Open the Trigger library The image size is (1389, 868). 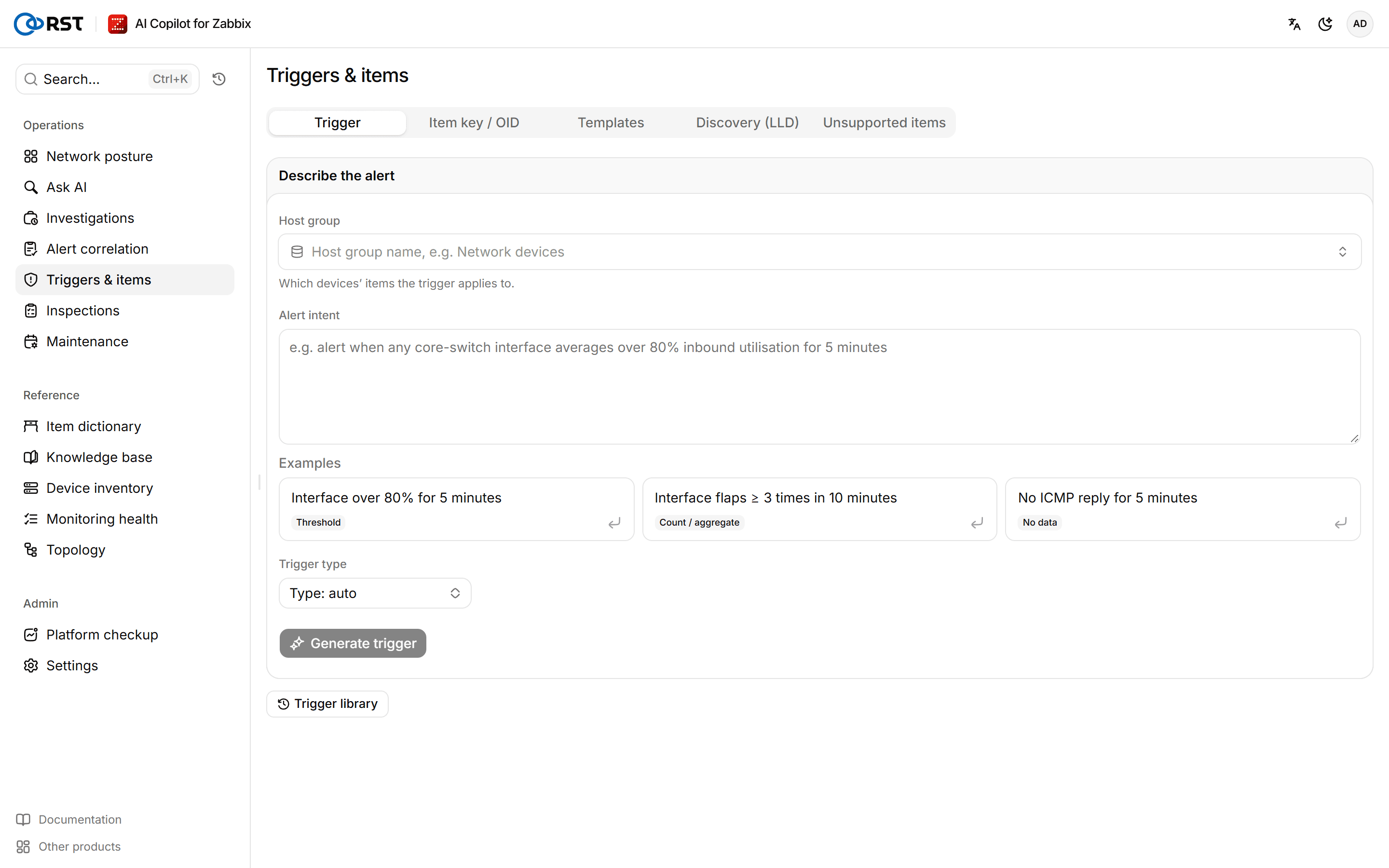tap(327, 704)
